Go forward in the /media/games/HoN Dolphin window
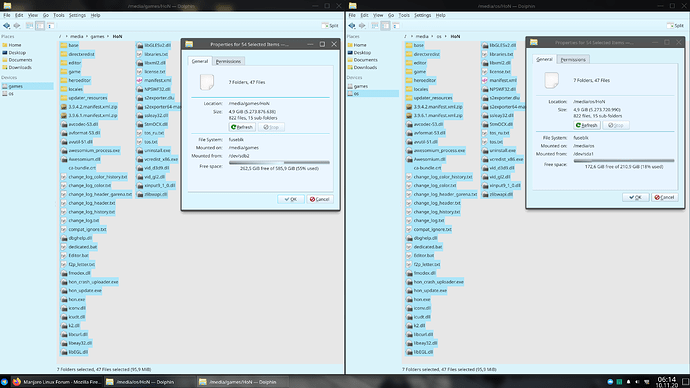This screenshot has width=690, height=388. point(17,26)
